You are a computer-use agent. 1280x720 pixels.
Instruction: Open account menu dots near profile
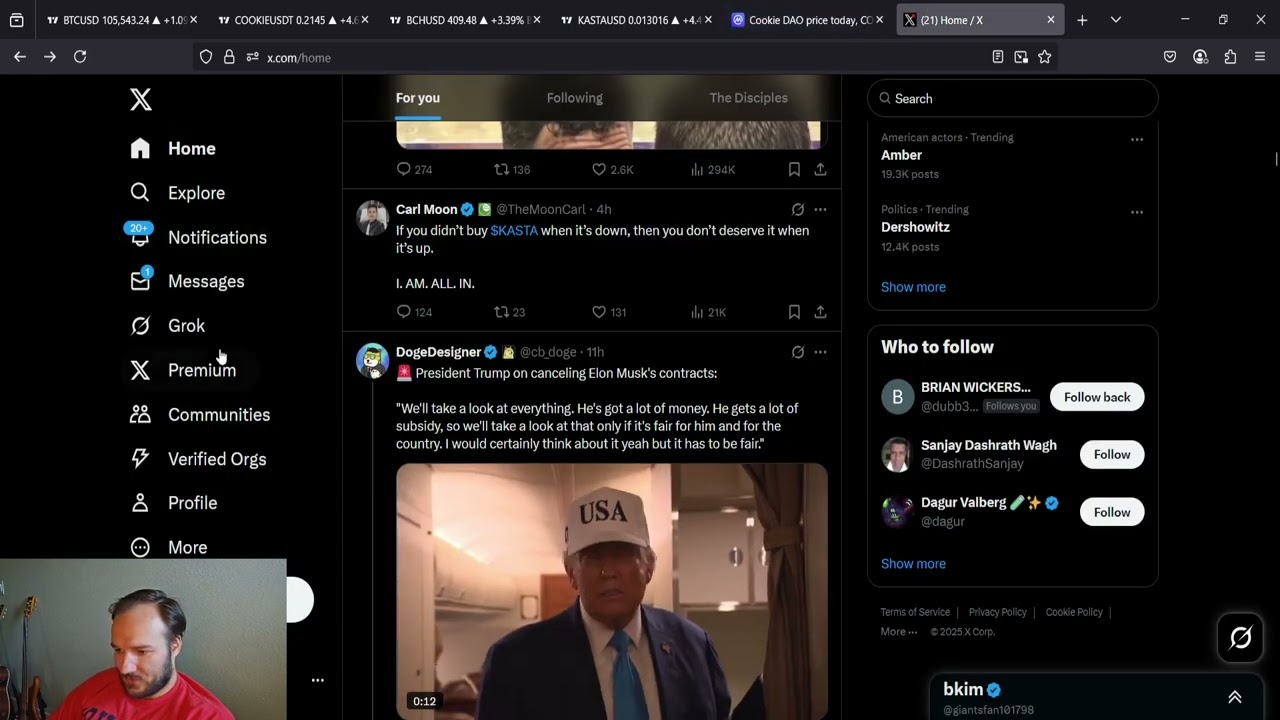[x=317, y=680]
